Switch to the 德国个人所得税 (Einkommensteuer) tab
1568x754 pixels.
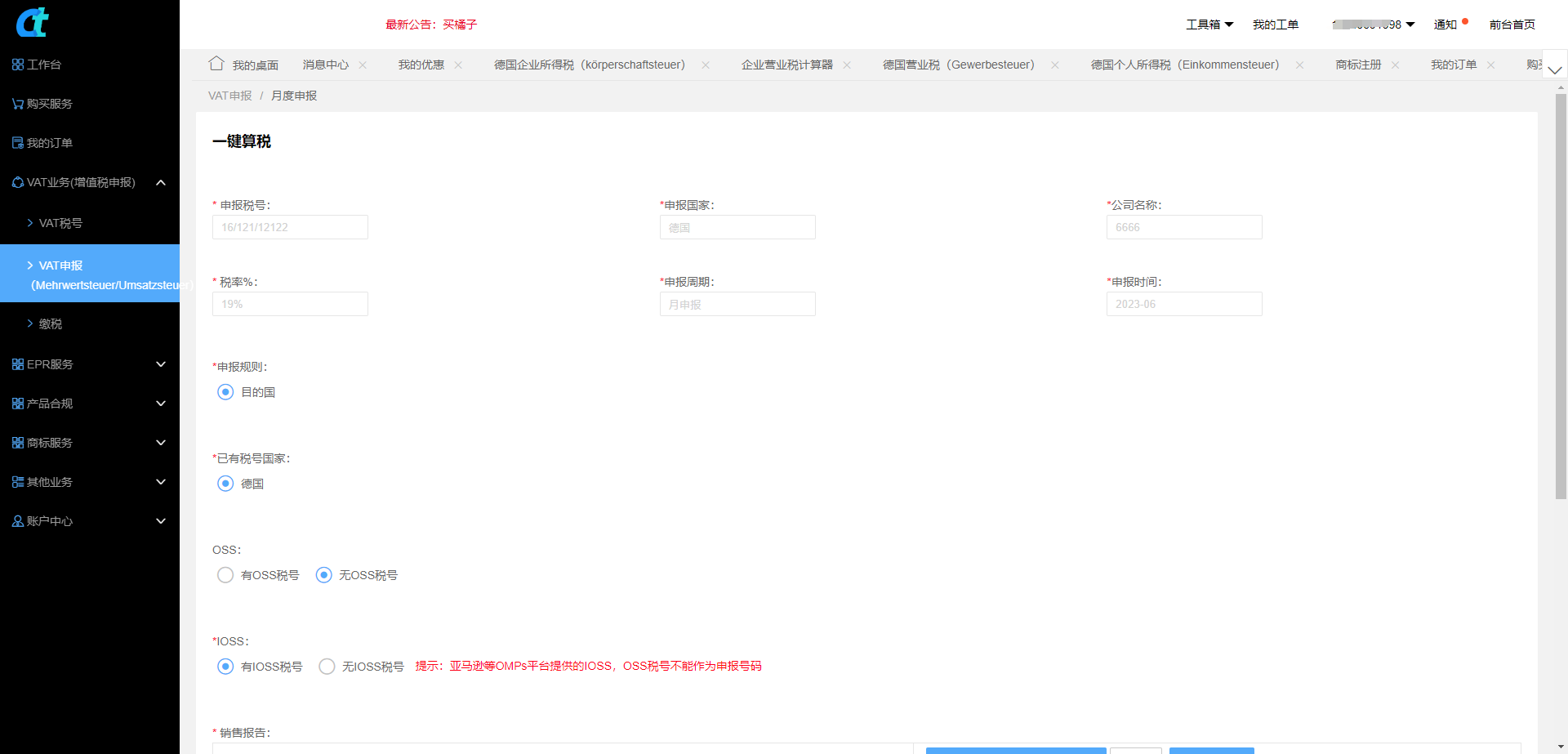[1185, 65]
